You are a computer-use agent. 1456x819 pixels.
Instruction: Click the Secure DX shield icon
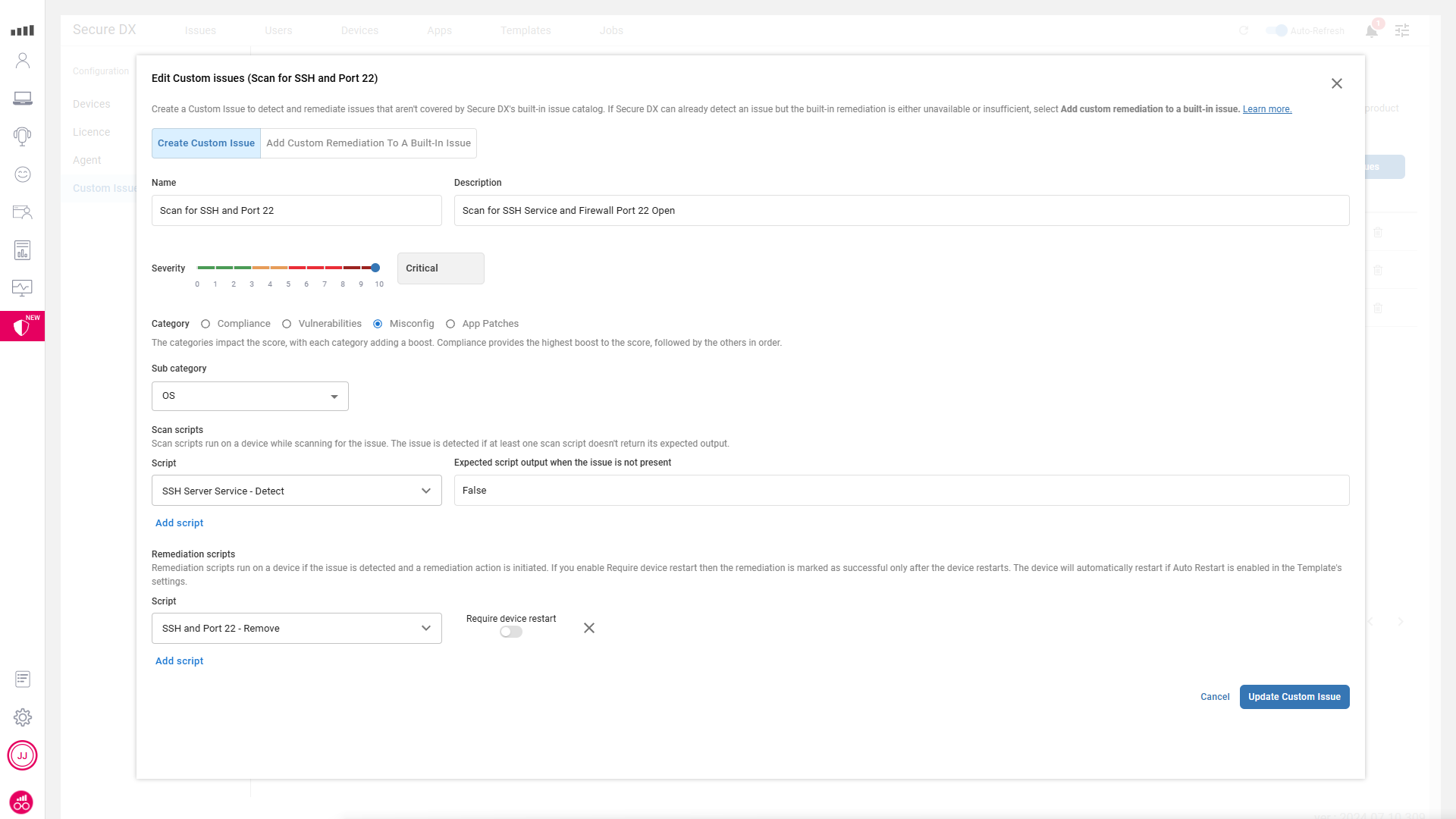pos(22,327)
